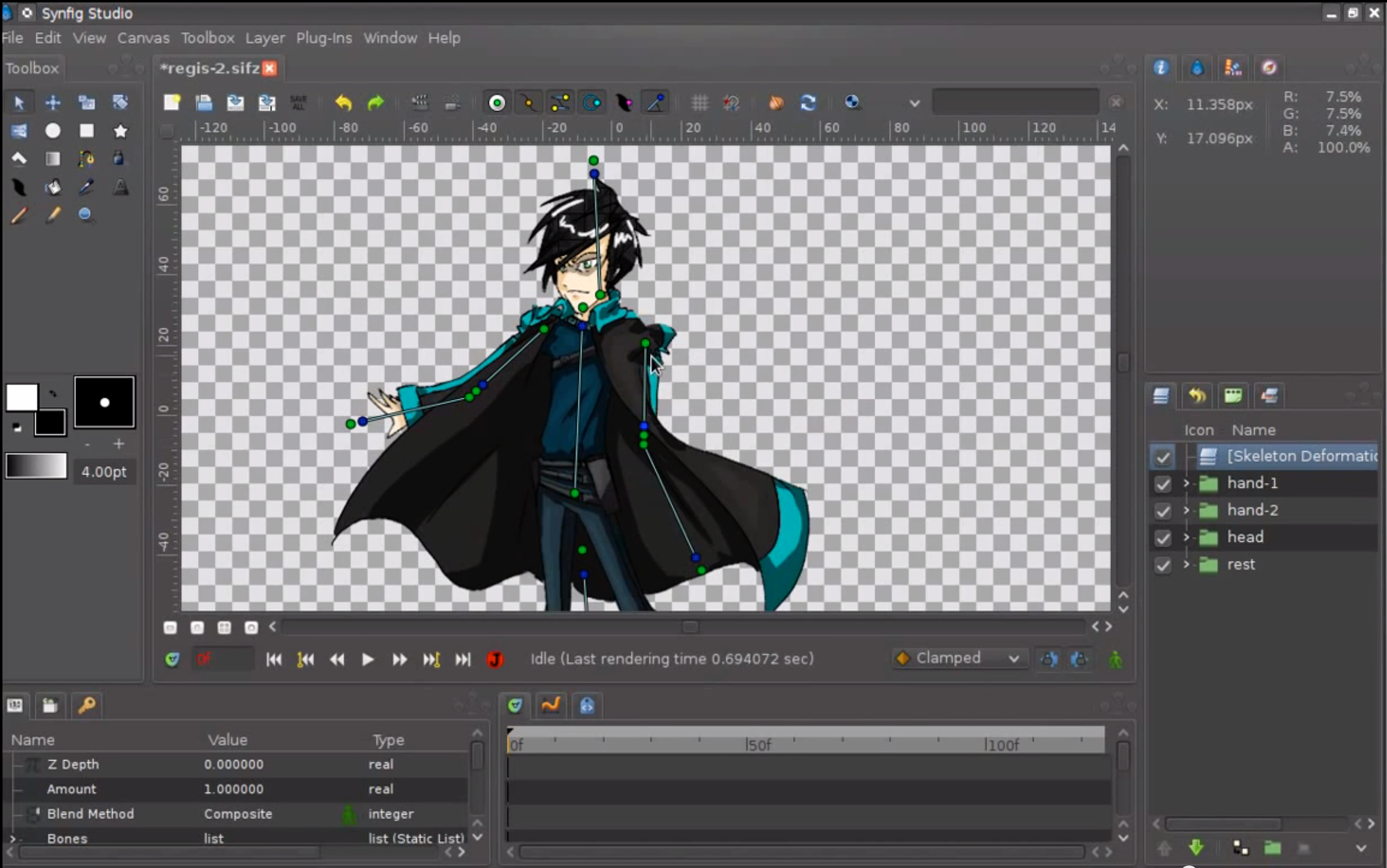This screenshot has width=1387, height=868.
Task: Expand the rest layer group
Action: [x=1186, y=564]
